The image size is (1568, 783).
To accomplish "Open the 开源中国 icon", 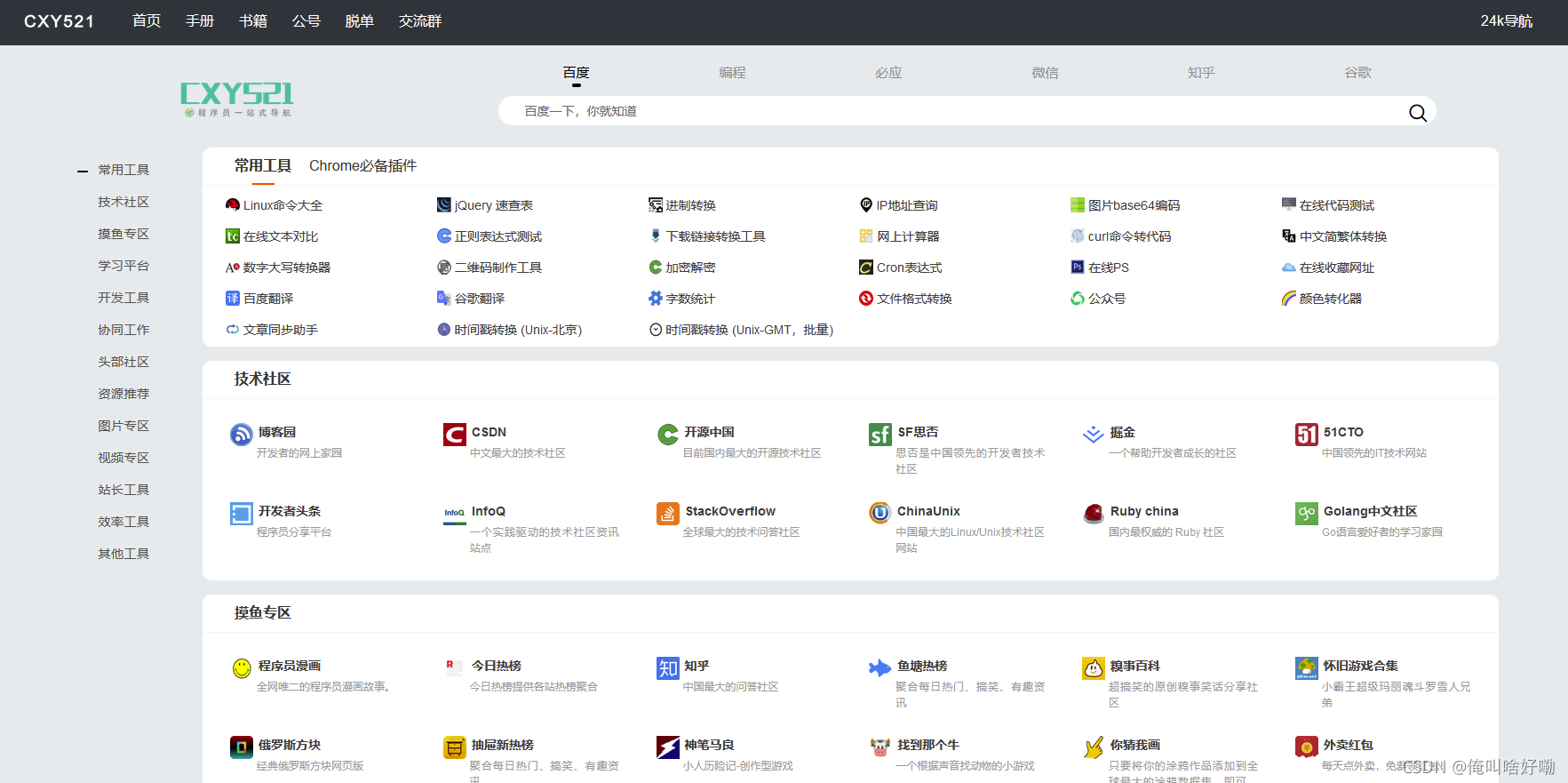I will point(668,434).
